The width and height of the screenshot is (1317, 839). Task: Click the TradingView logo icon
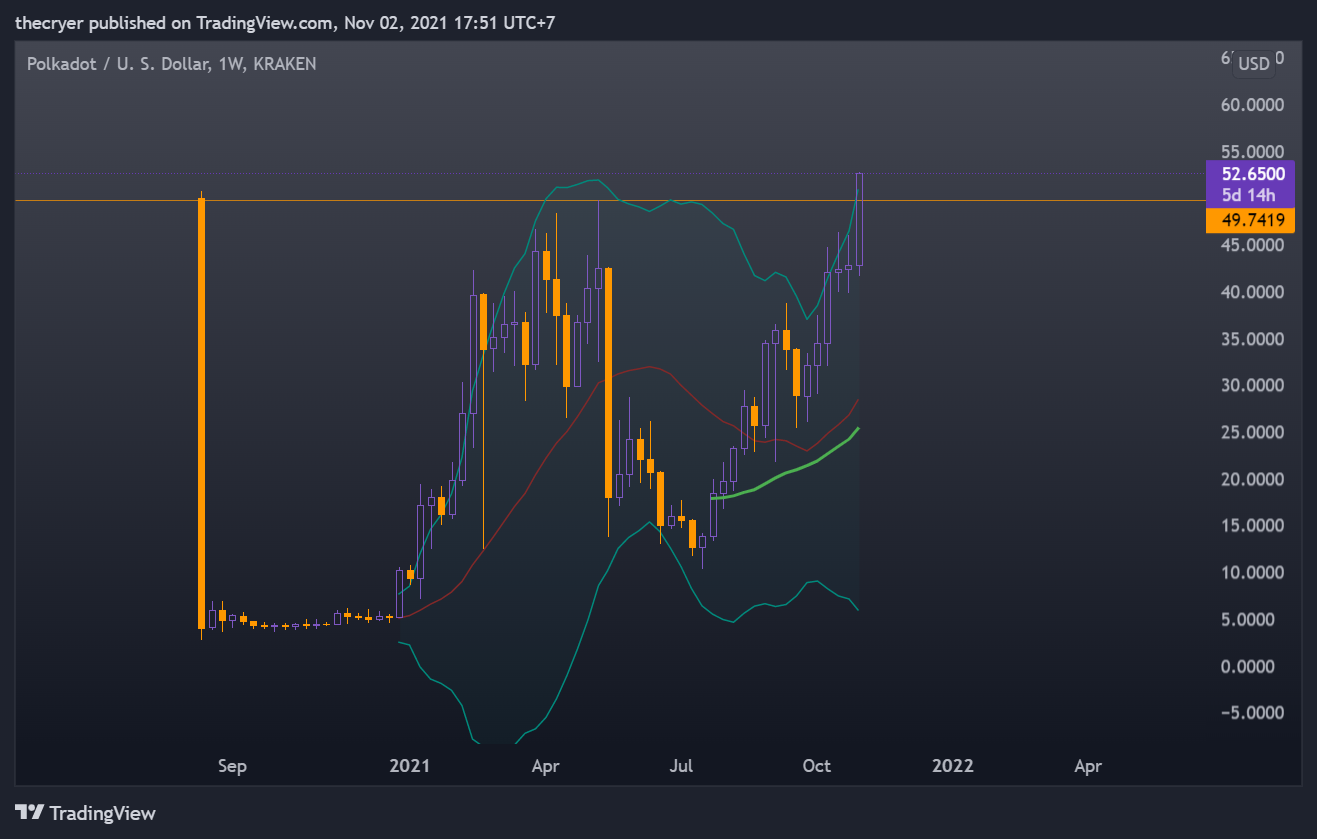click(x=29, y=813)
